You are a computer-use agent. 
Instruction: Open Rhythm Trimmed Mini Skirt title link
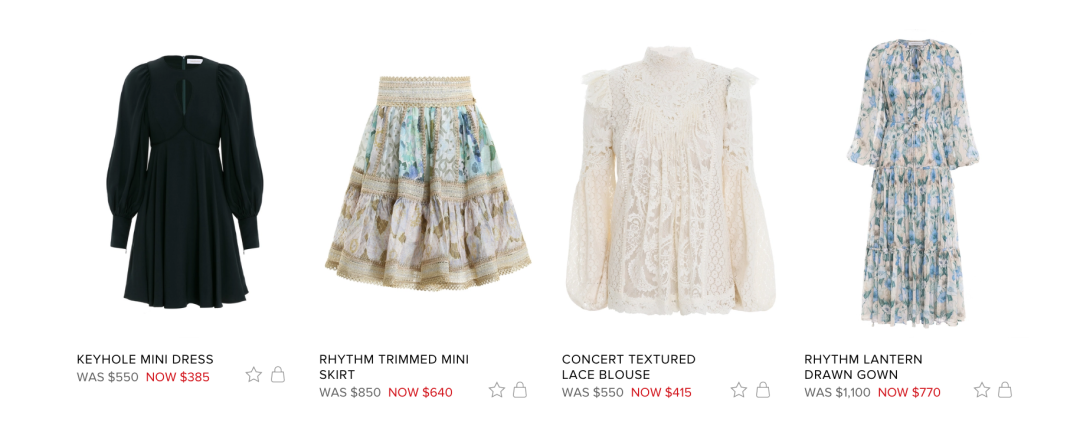point(394,367)
